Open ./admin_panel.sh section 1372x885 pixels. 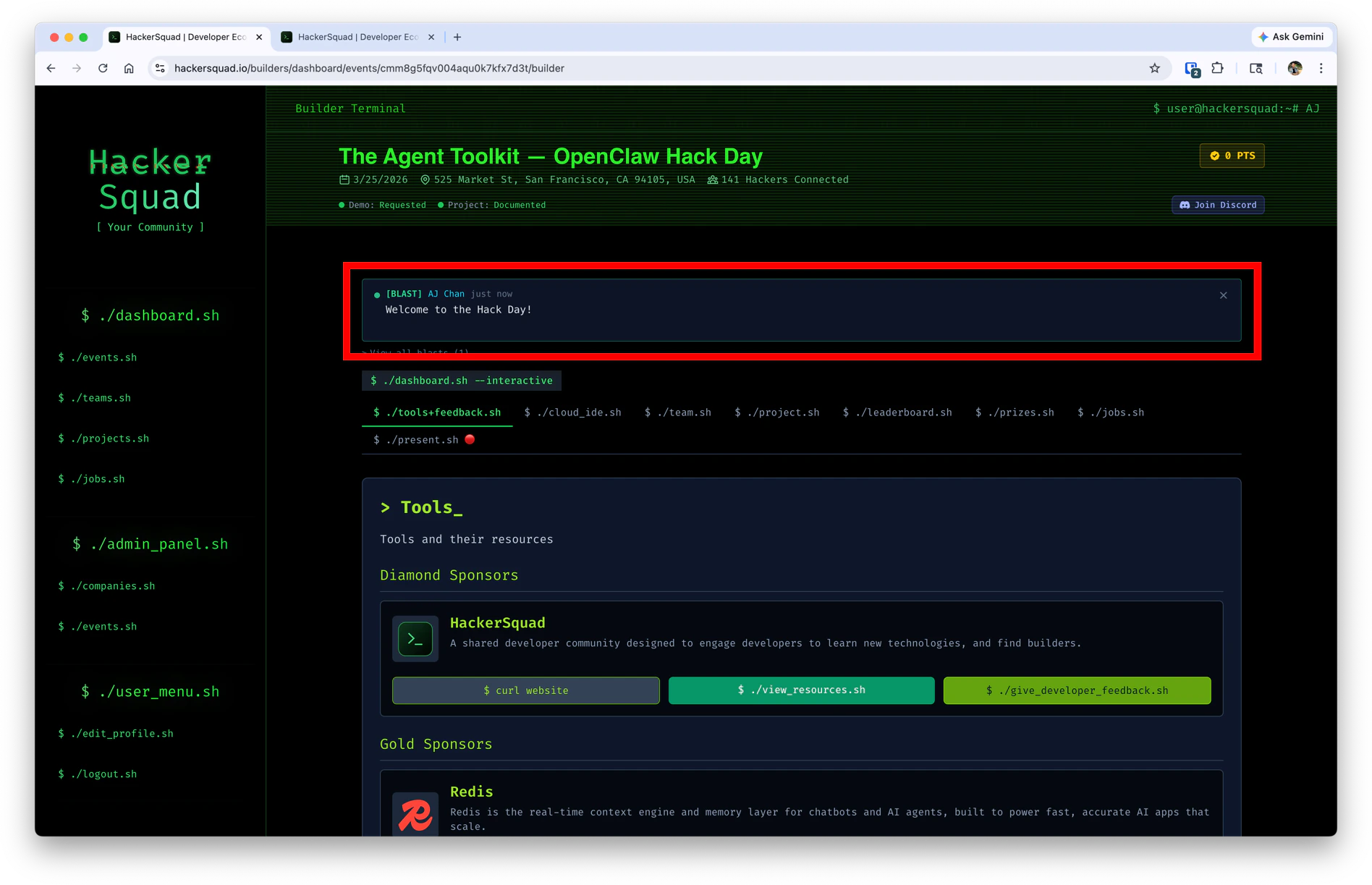151,544
